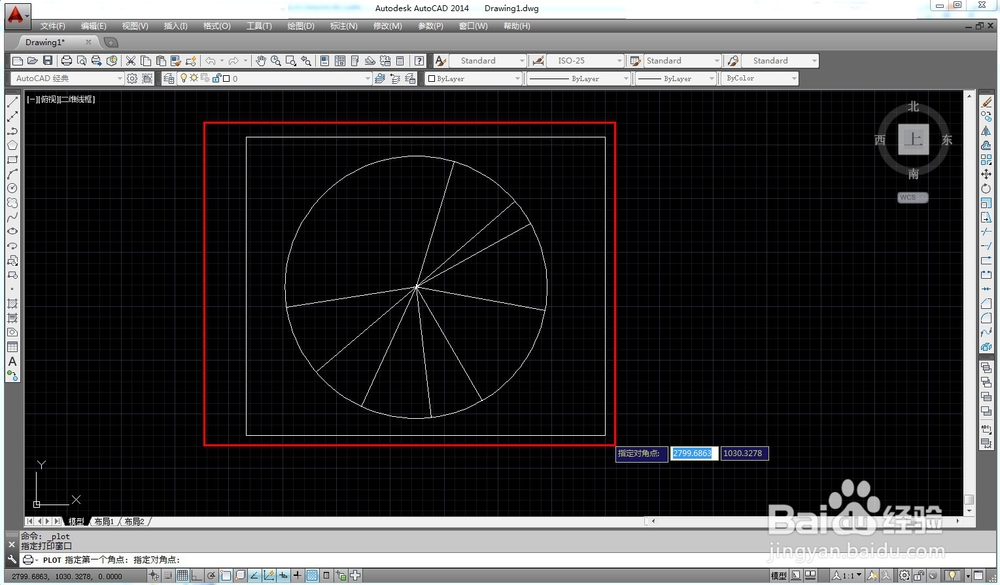This screenshot has height=585, width=1000.
Task: Open the multileader style Standard dropdown
Action: click(x=779, y=61)
